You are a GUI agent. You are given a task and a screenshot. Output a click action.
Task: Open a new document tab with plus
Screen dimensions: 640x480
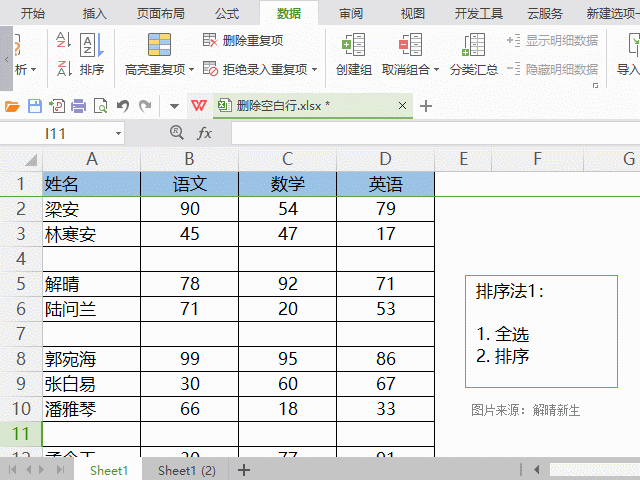[x=426, y=106]
